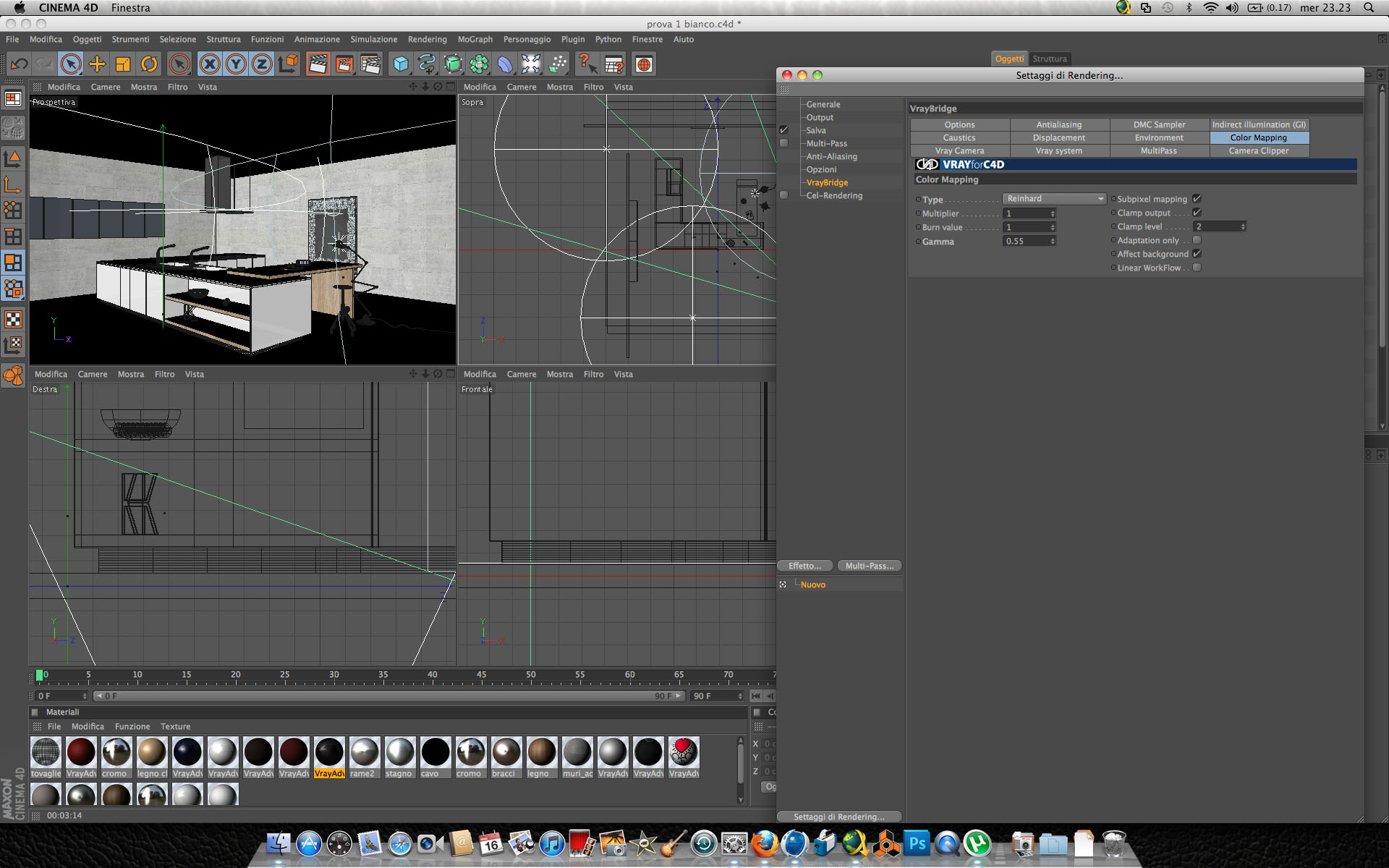The height and width of the screenshot is (868, 1389).
Task: Select the Scale tool
Action: click(x=122, y=64)
